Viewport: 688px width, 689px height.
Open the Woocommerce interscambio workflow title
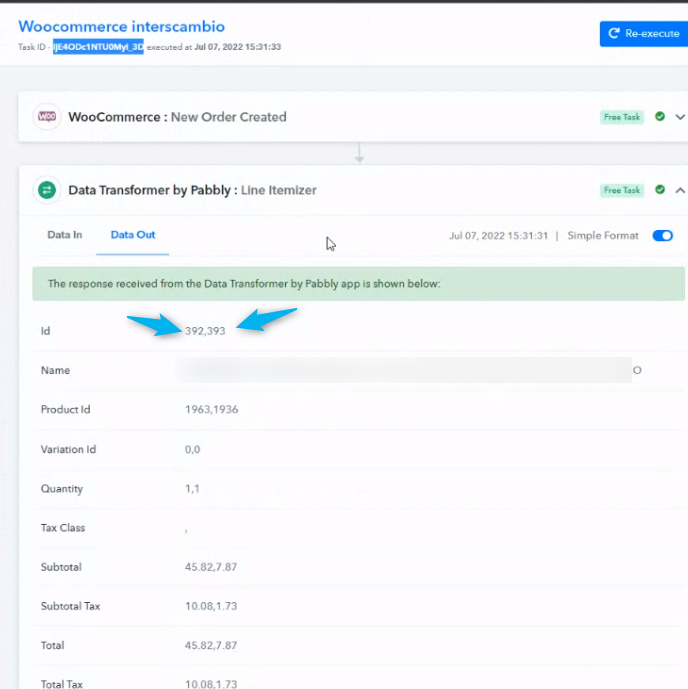(122, 26)
